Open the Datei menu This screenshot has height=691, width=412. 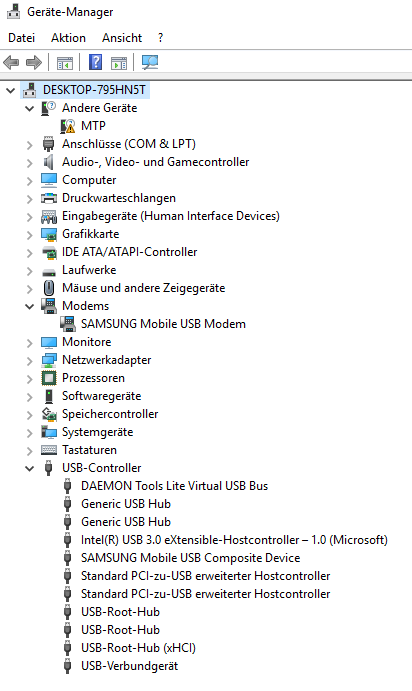(21, 38)
